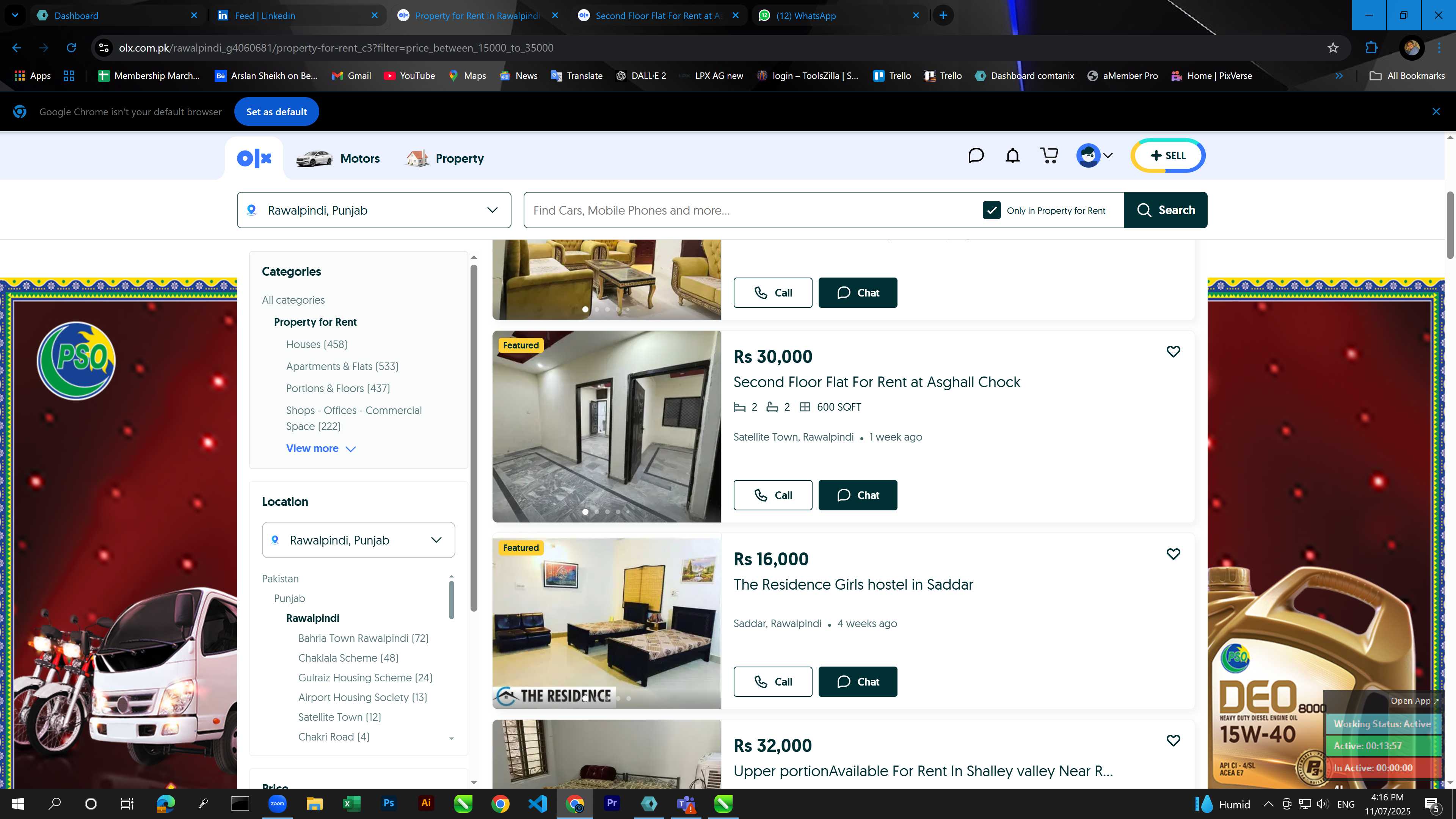Open Second Floor Flat For Rent listing title
The image size is (1456, 819).
[877, 382]
